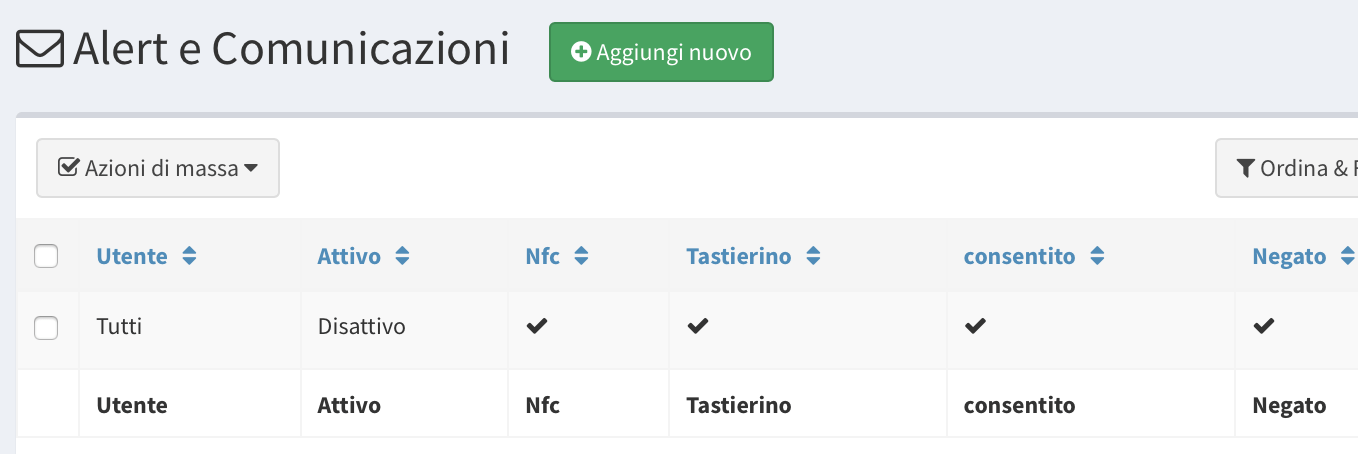Click sort arrows next to consentito
The width and height of the screenshot is (1358, 454).
click(1097, 257)
